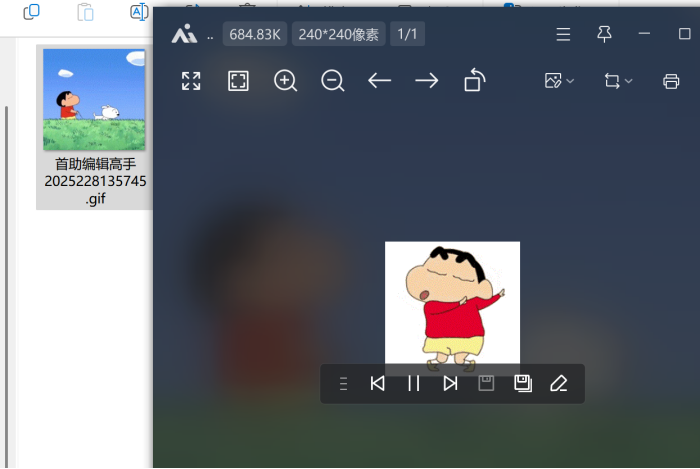
Task: Save all frames with stacked disk icon
Action: 523,383
